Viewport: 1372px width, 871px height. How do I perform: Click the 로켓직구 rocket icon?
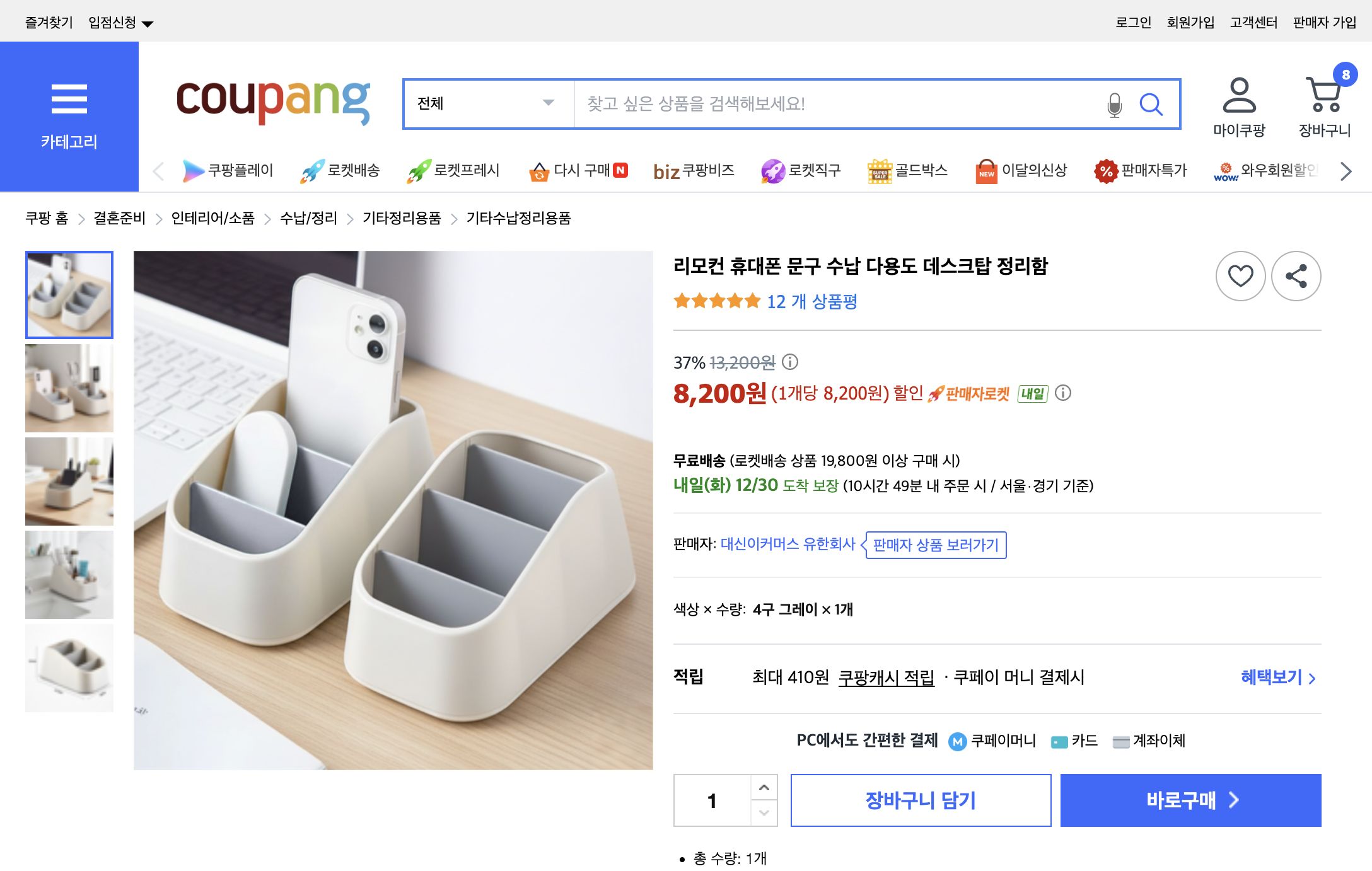tap(772, 170)
